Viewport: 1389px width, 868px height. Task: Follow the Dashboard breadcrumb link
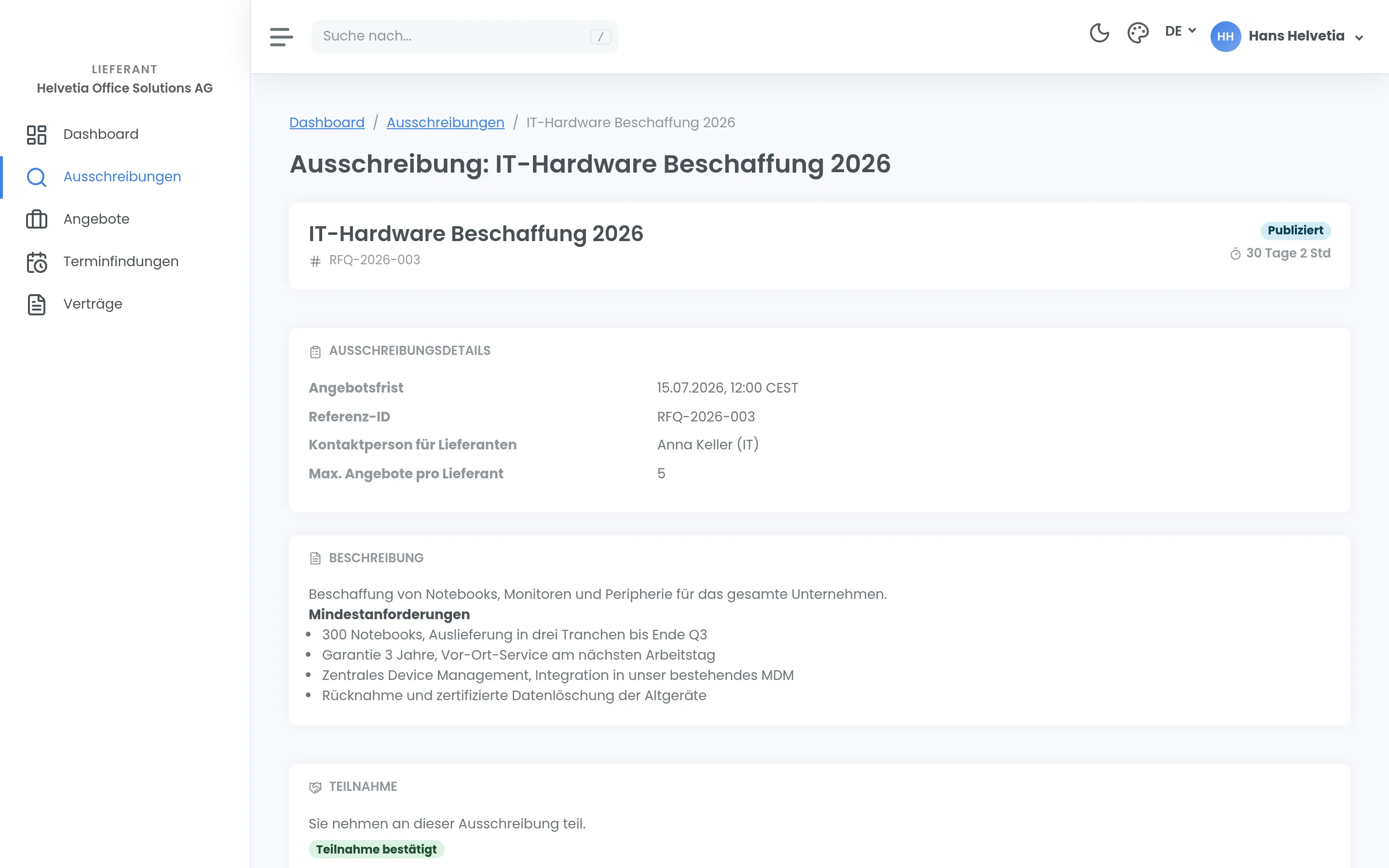click(x=327, y=122)
